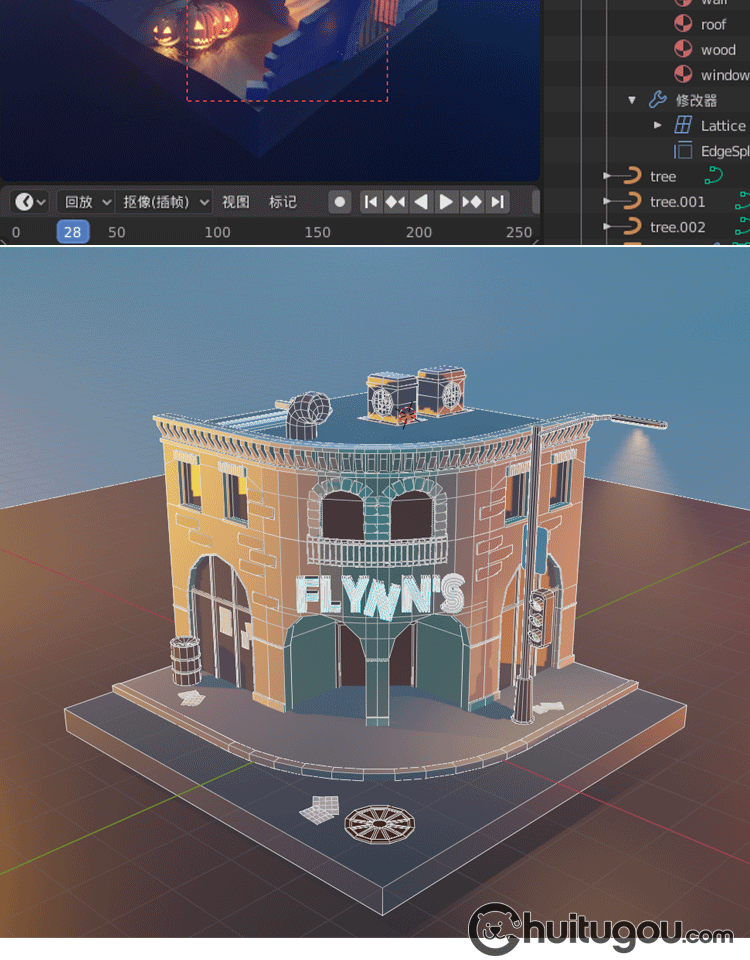
Task: Open the 标记 marker menu
Action: [282, 202]
